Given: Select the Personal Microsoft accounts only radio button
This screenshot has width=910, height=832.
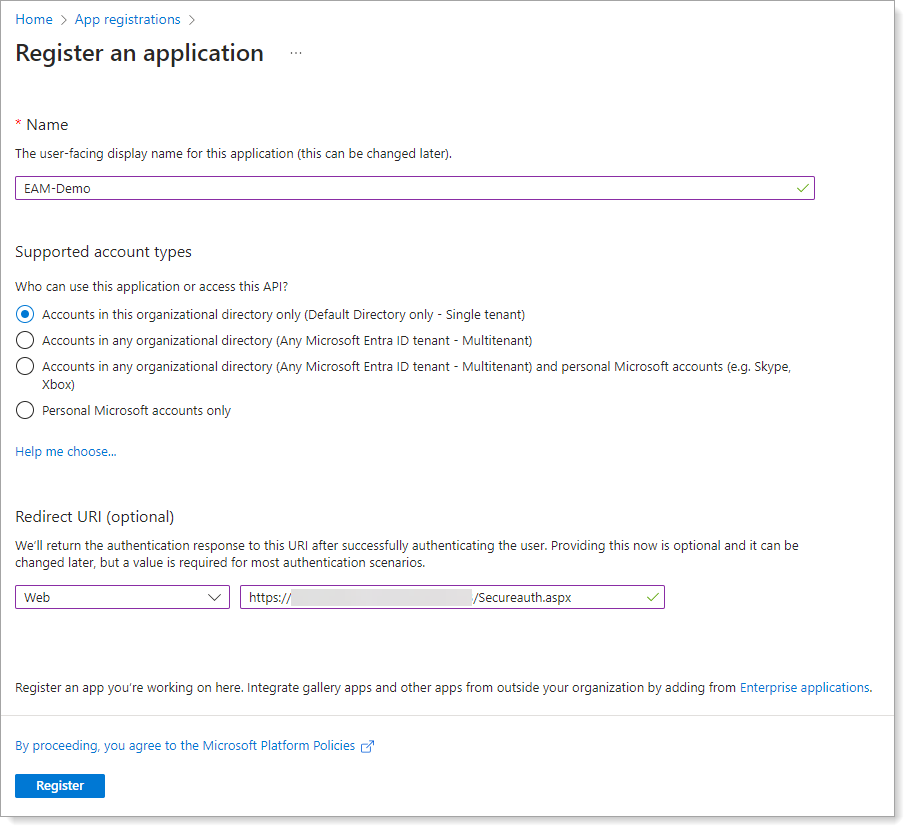Looking at the screenshot, I should click(x=24, y=410).
